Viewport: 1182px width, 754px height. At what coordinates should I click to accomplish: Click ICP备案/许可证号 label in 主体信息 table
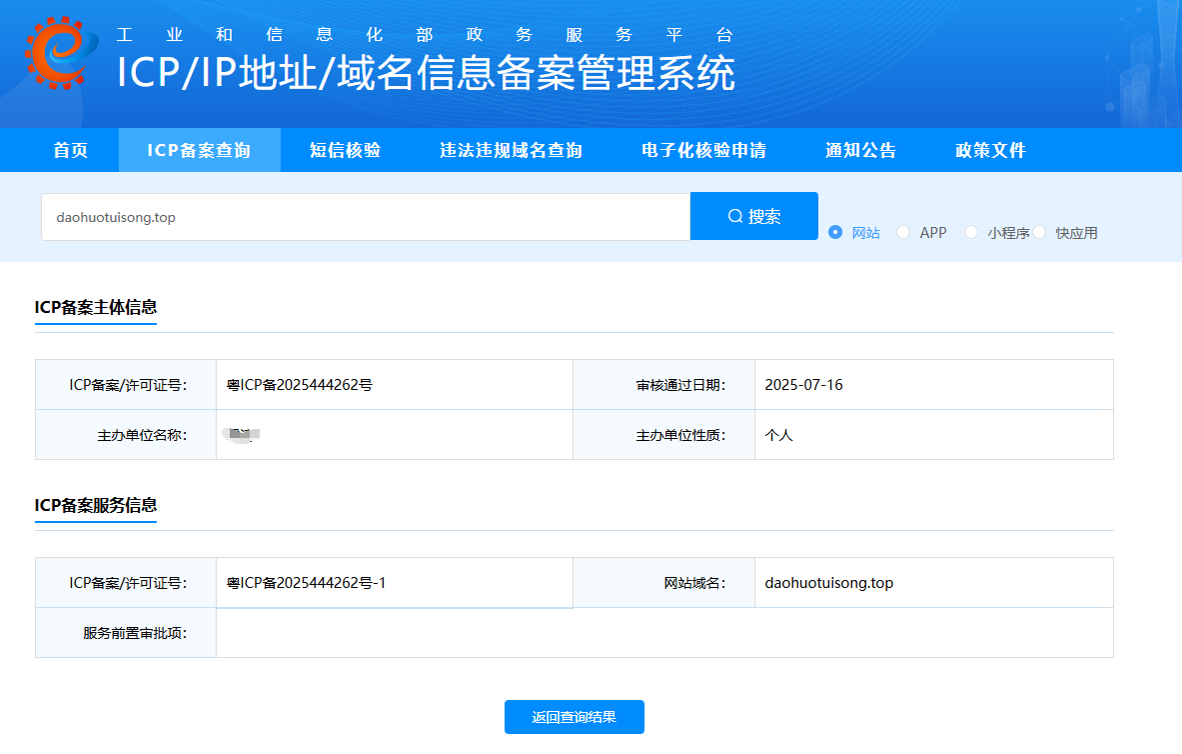[126, 385]
